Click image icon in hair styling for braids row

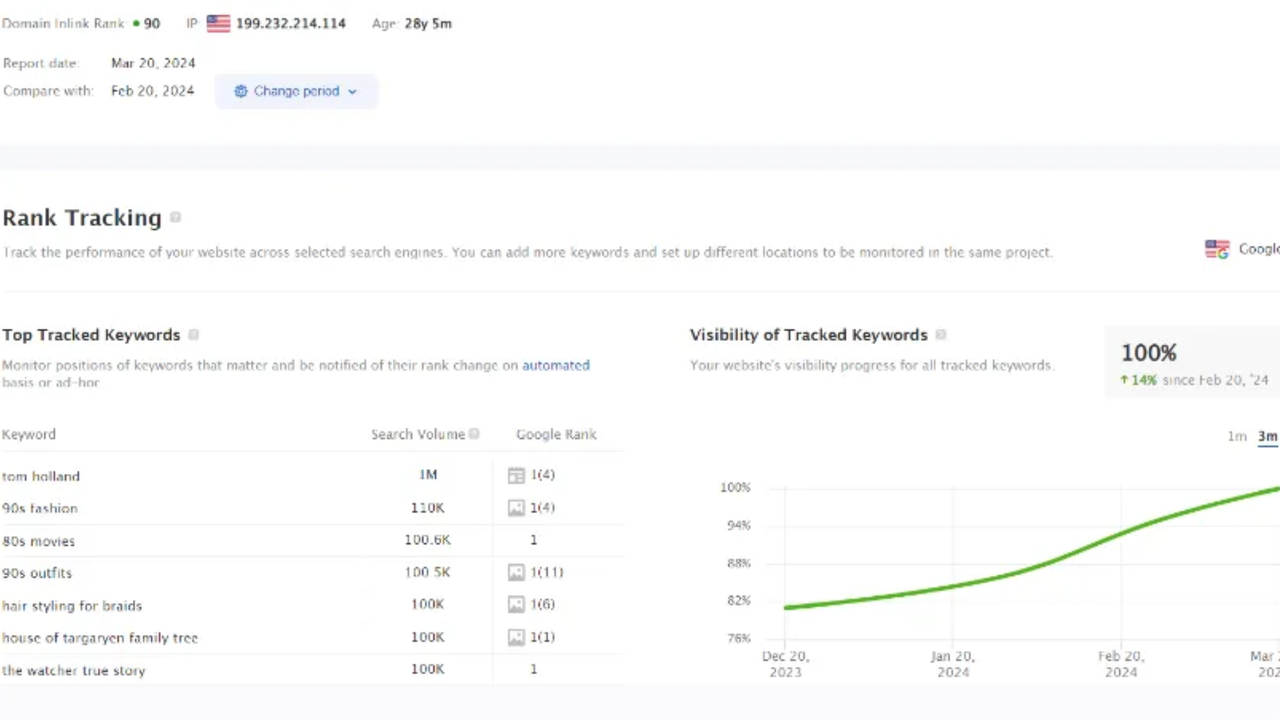(x=516, y=605)
